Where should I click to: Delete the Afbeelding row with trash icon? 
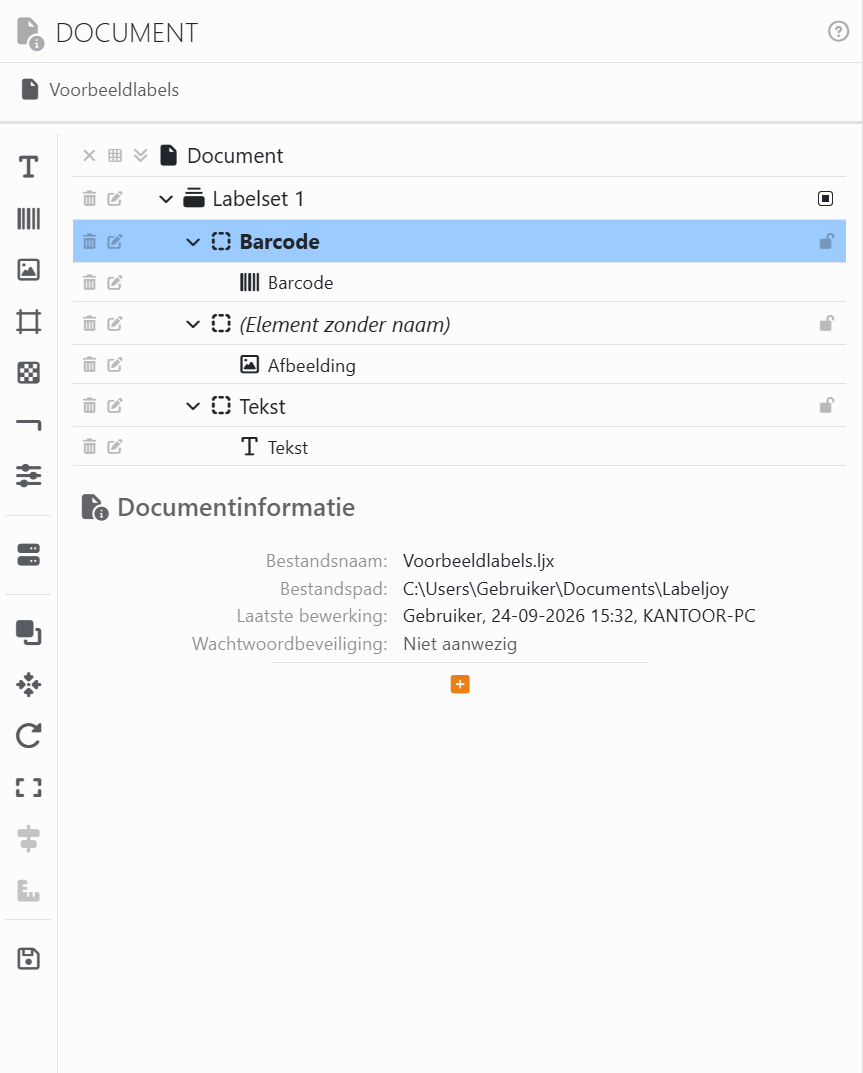pos(90,364)
